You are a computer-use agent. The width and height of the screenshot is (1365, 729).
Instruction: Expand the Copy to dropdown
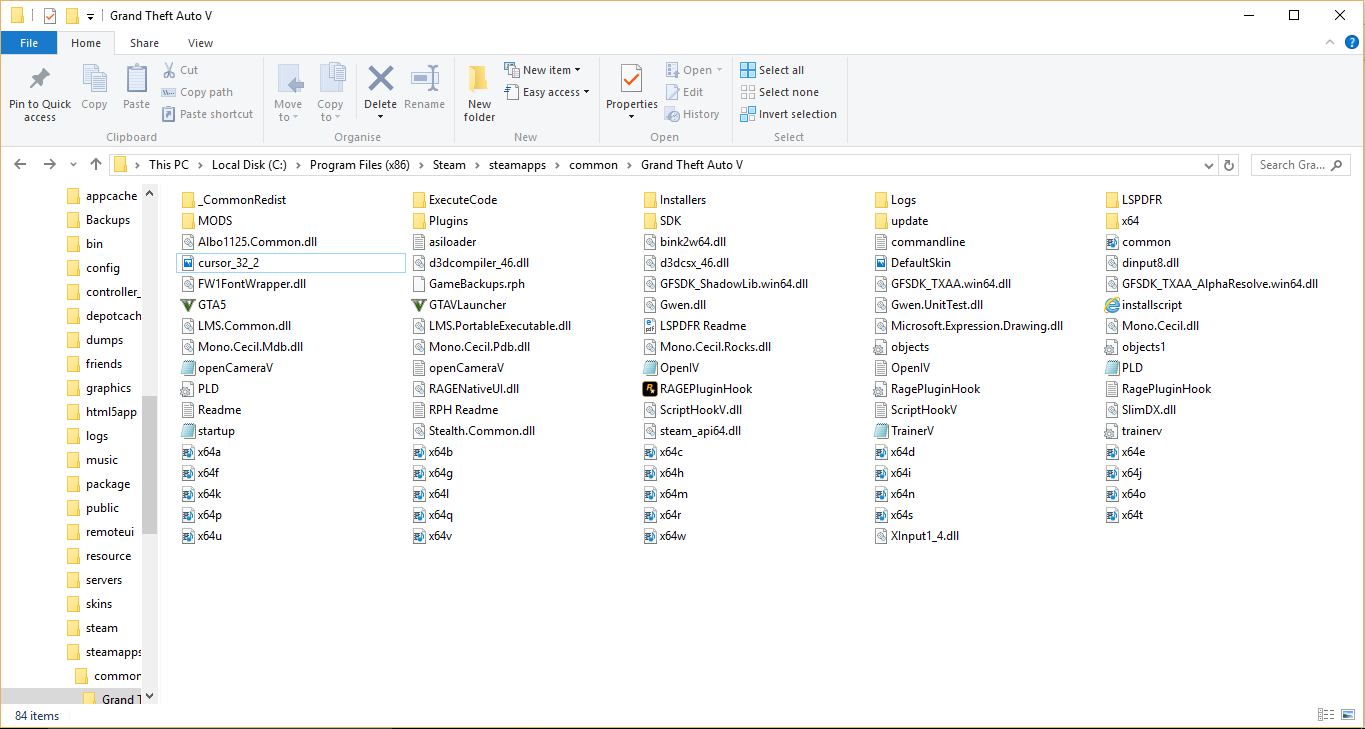pos(331,117)
